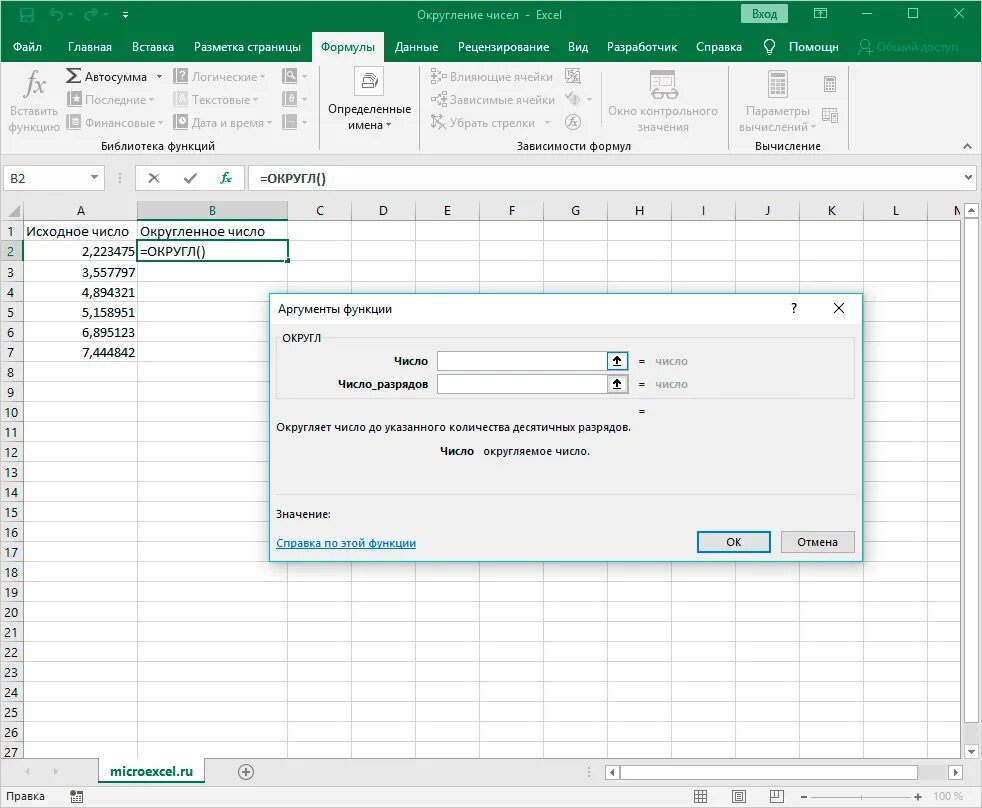The image size is (982, 808).
Task: Open Окно контрольного значения
Action: click(663, 101)
